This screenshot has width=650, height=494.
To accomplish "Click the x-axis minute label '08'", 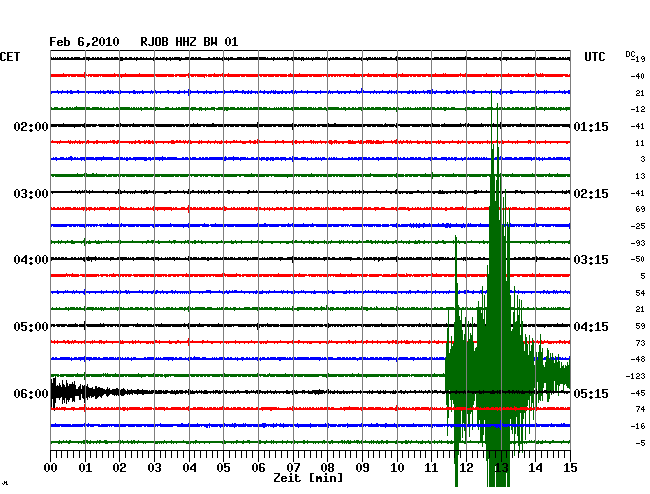I will 327,468.
